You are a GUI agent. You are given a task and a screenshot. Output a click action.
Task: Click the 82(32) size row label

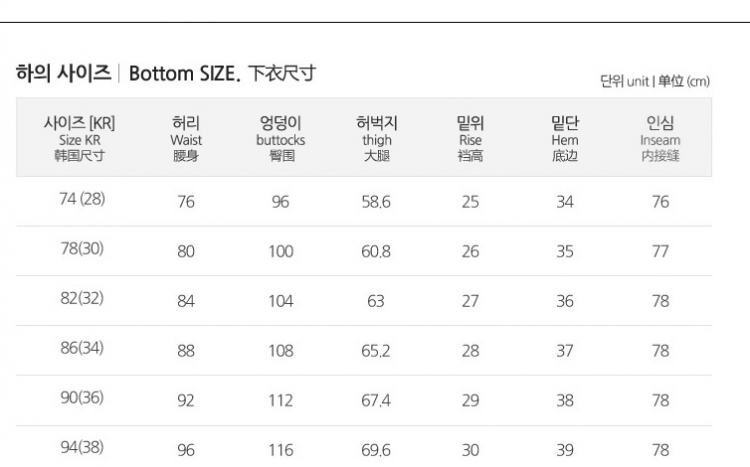82,299
